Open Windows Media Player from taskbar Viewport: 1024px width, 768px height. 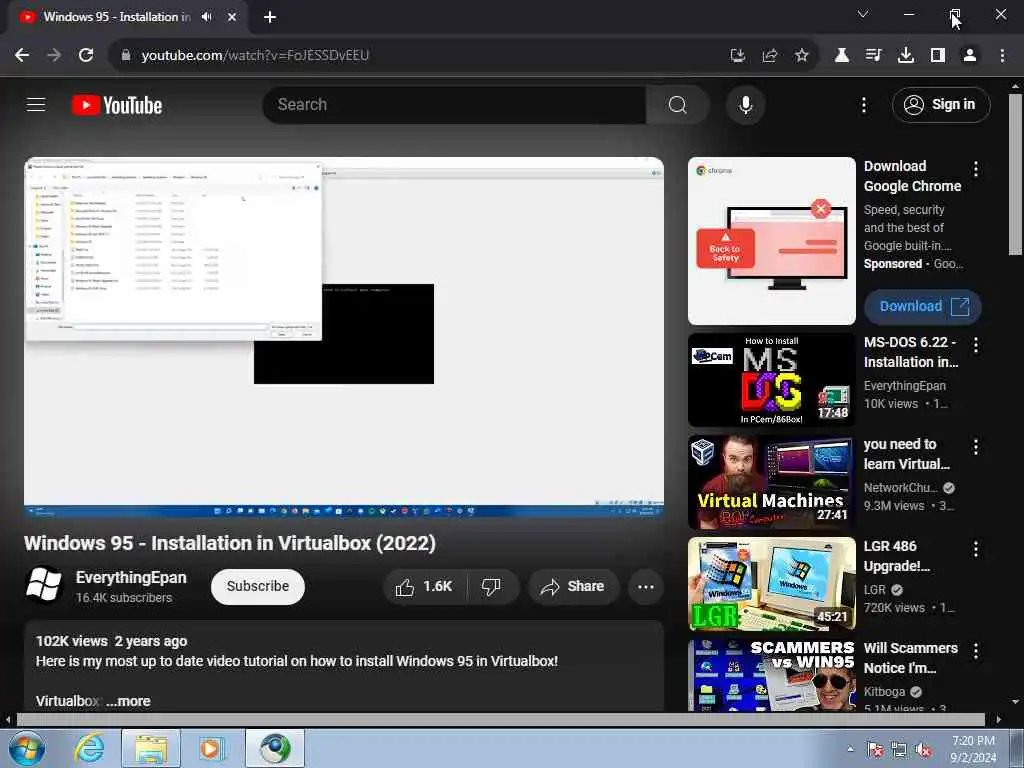click(x=211, y=748)
